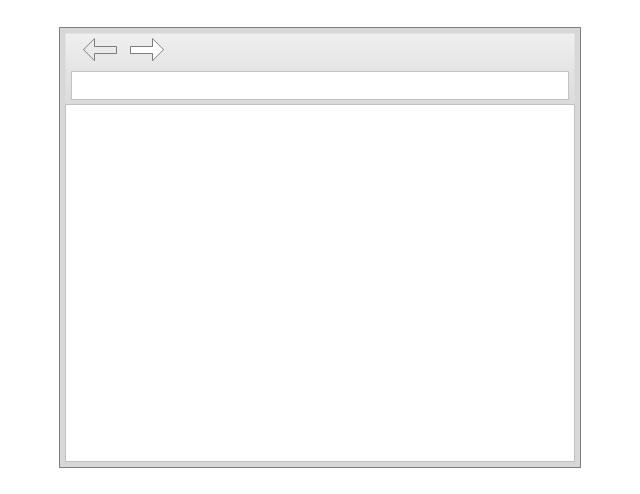
Task: Go forward using the right-pointing arrow
Action: pos(147,50)
